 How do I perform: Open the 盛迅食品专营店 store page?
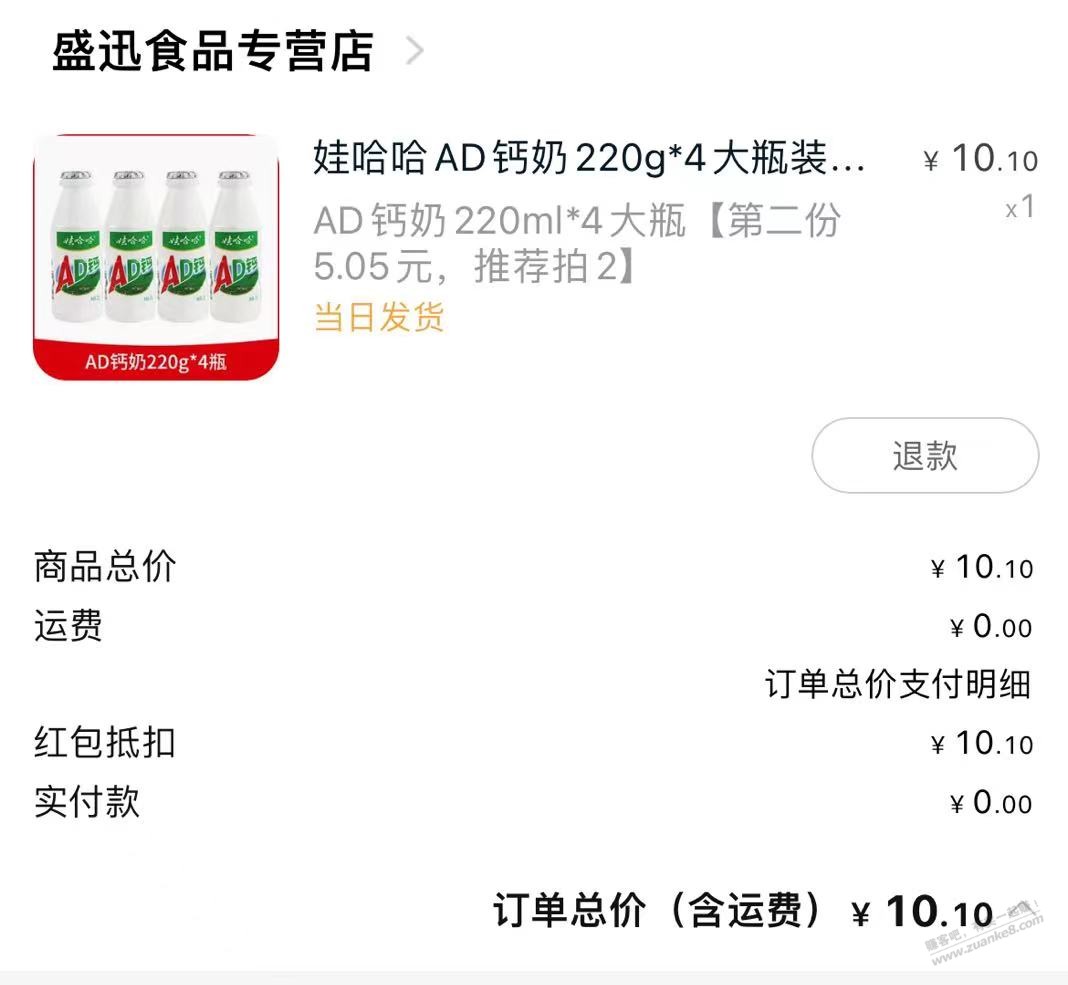tap(212, 52)
